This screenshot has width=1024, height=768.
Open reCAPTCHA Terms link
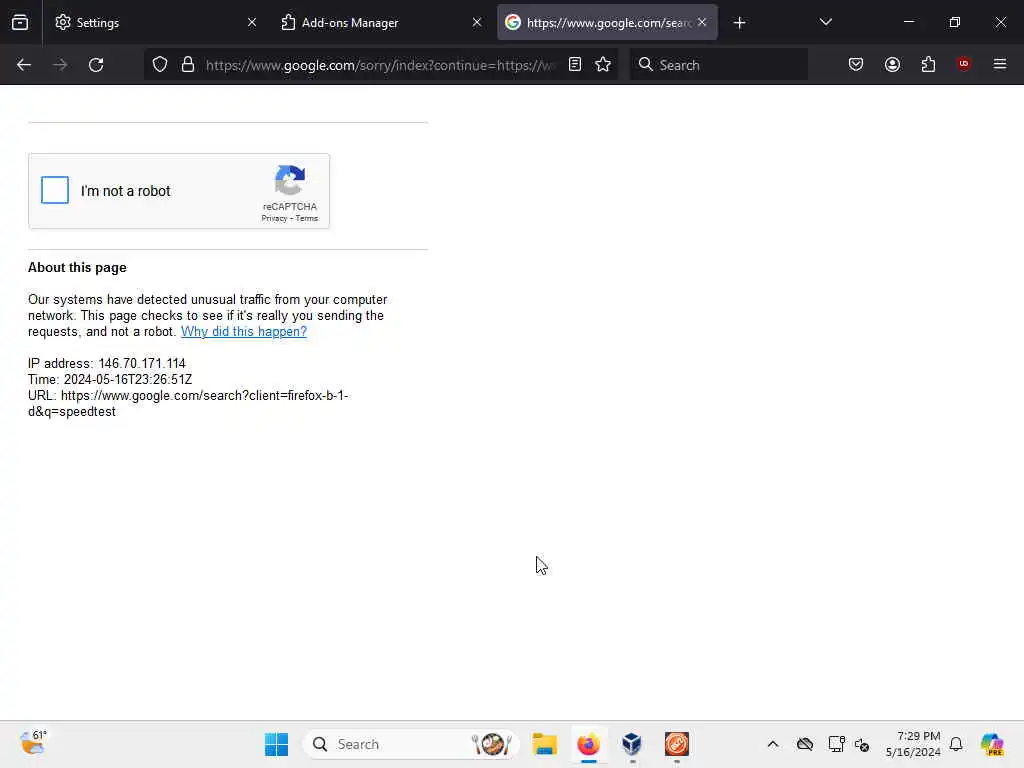(306, 218)
